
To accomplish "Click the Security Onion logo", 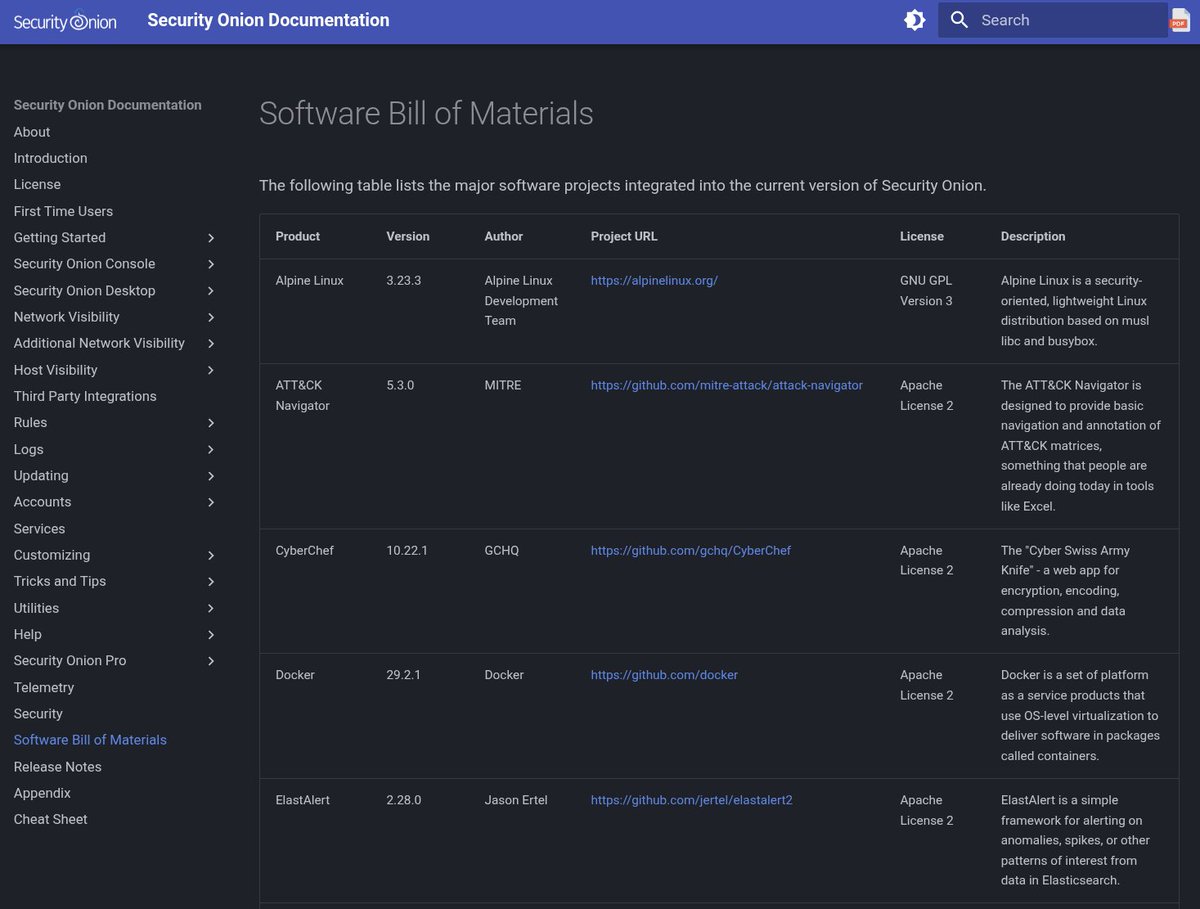I will 65,21.
